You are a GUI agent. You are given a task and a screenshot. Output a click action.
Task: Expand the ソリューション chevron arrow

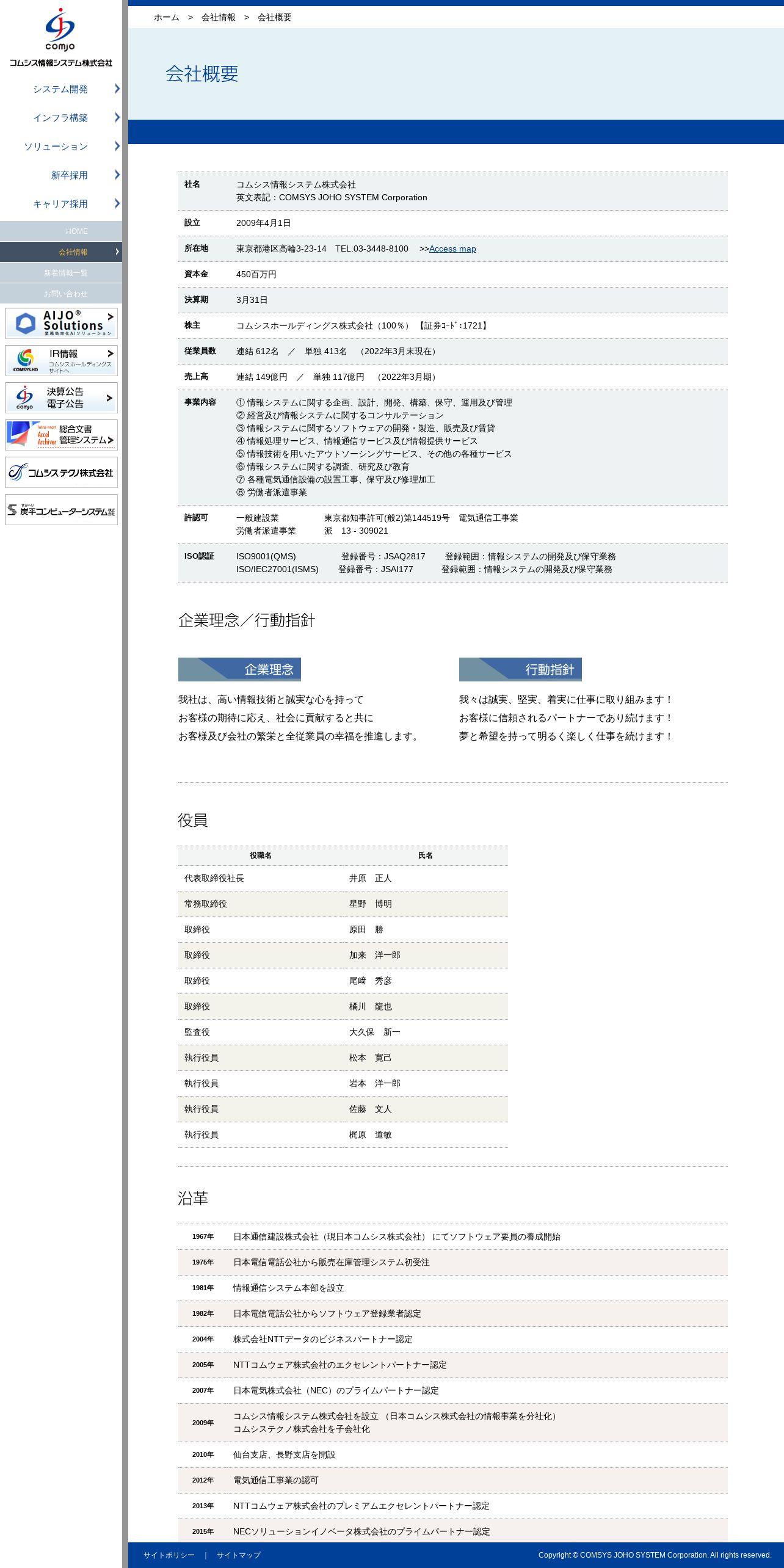117,146
